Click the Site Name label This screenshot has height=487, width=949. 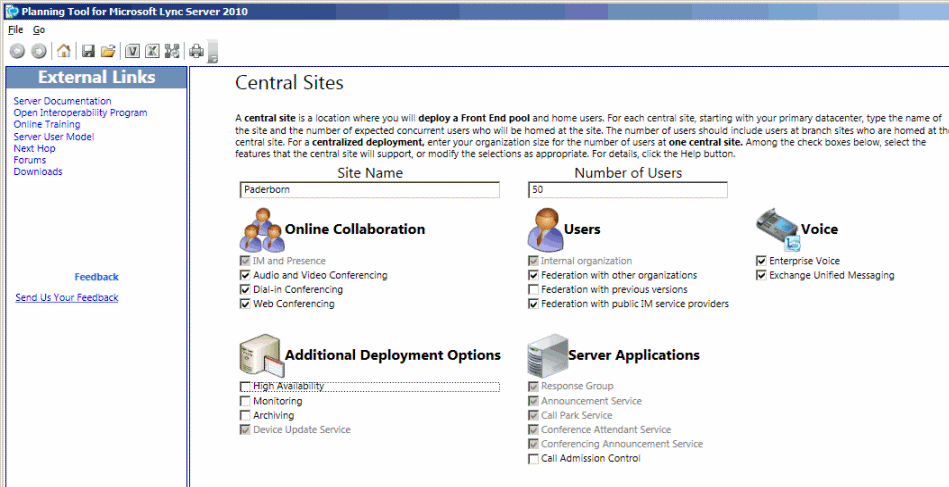pos(370,173)
